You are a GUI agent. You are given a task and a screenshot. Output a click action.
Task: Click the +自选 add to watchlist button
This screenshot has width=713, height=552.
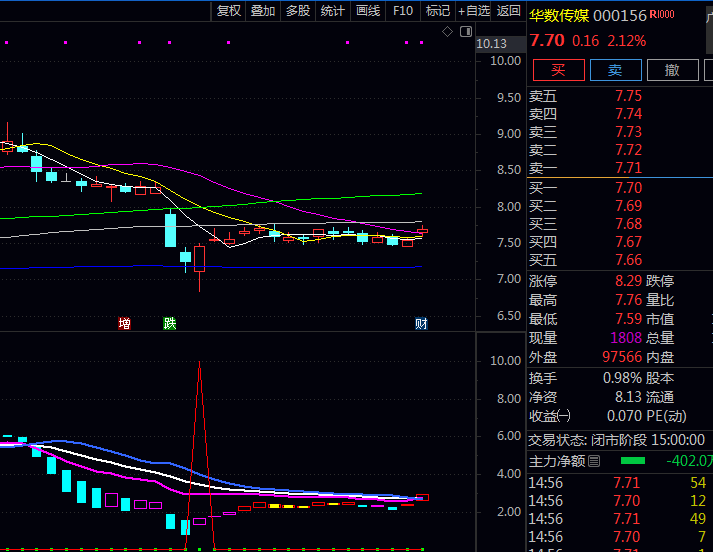474,11
